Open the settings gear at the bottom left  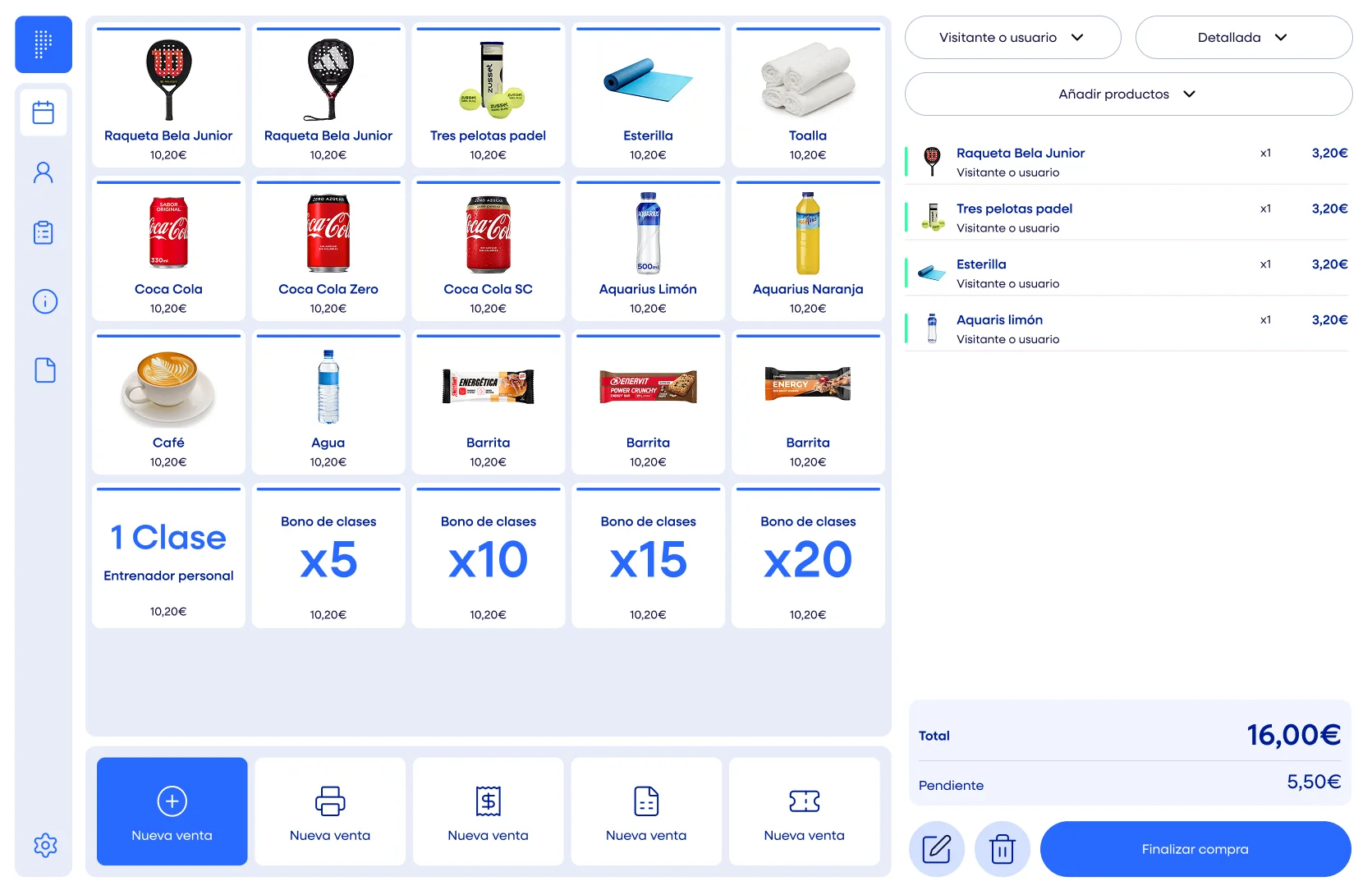(x=45, y=845)
